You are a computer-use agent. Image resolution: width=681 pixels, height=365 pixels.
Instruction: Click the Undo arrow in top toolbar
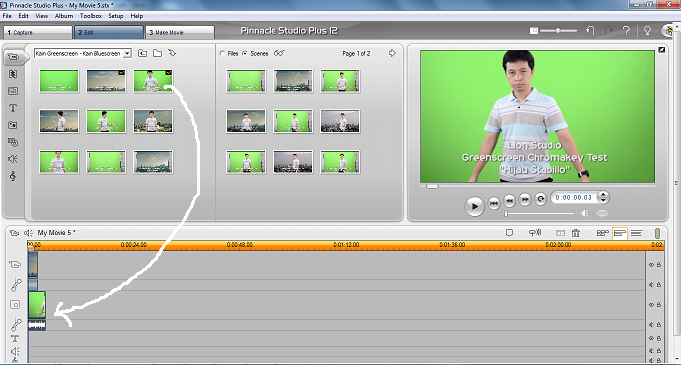point(590,31)
